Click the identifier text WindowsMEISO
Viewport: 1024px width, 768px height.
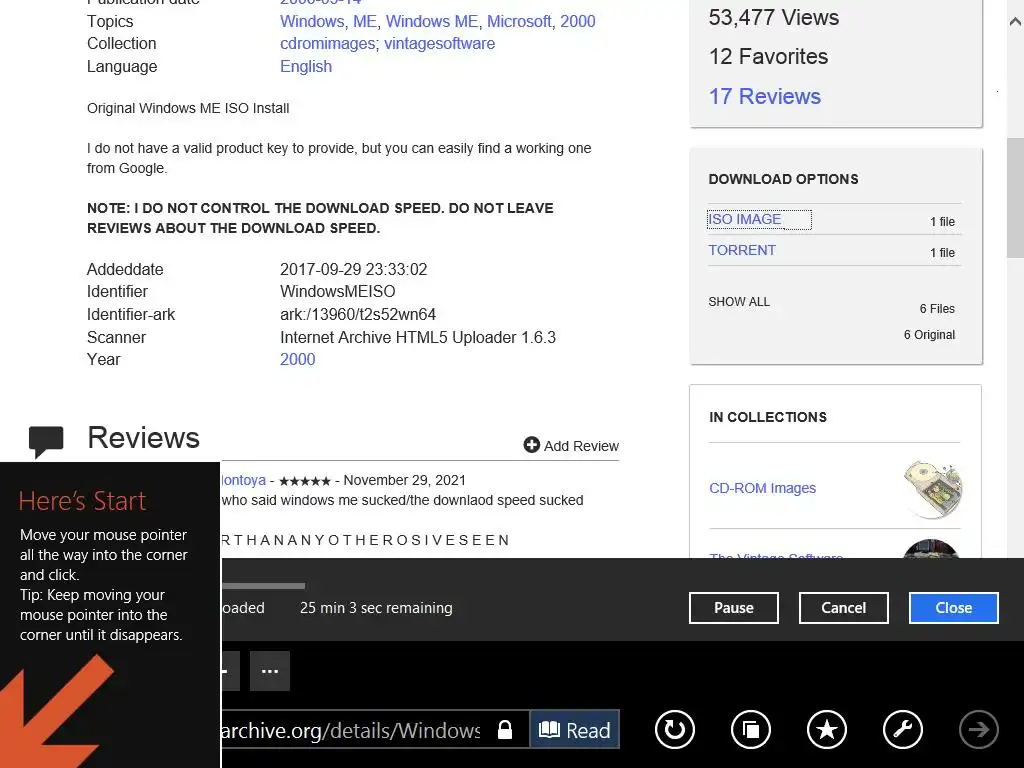click(338, 292)
